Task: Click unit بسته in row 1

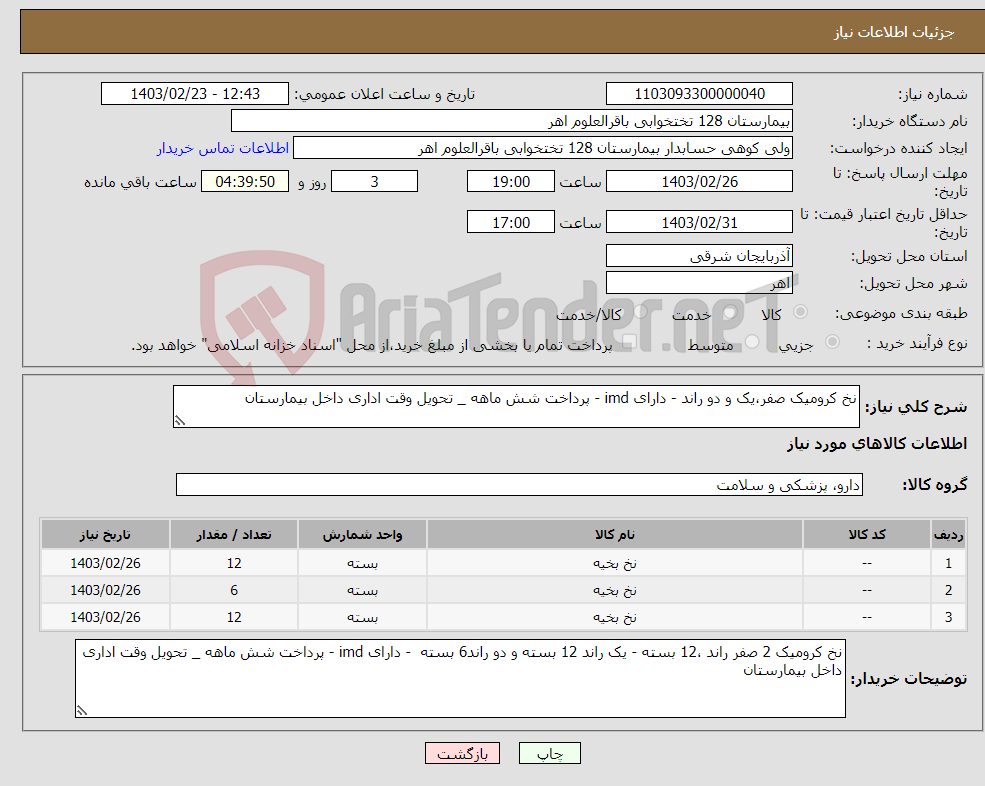Action: pos(362,564)
